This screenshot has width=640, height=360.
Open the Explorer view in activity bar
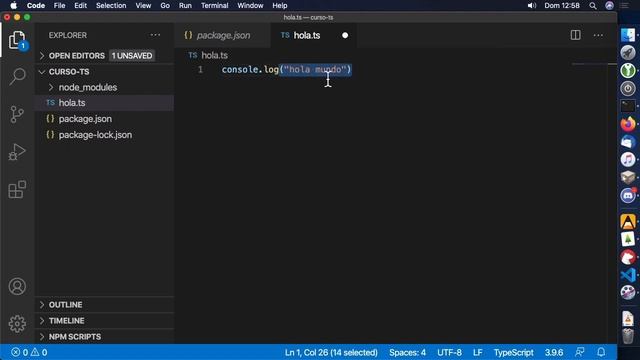[x=17, y=40]
